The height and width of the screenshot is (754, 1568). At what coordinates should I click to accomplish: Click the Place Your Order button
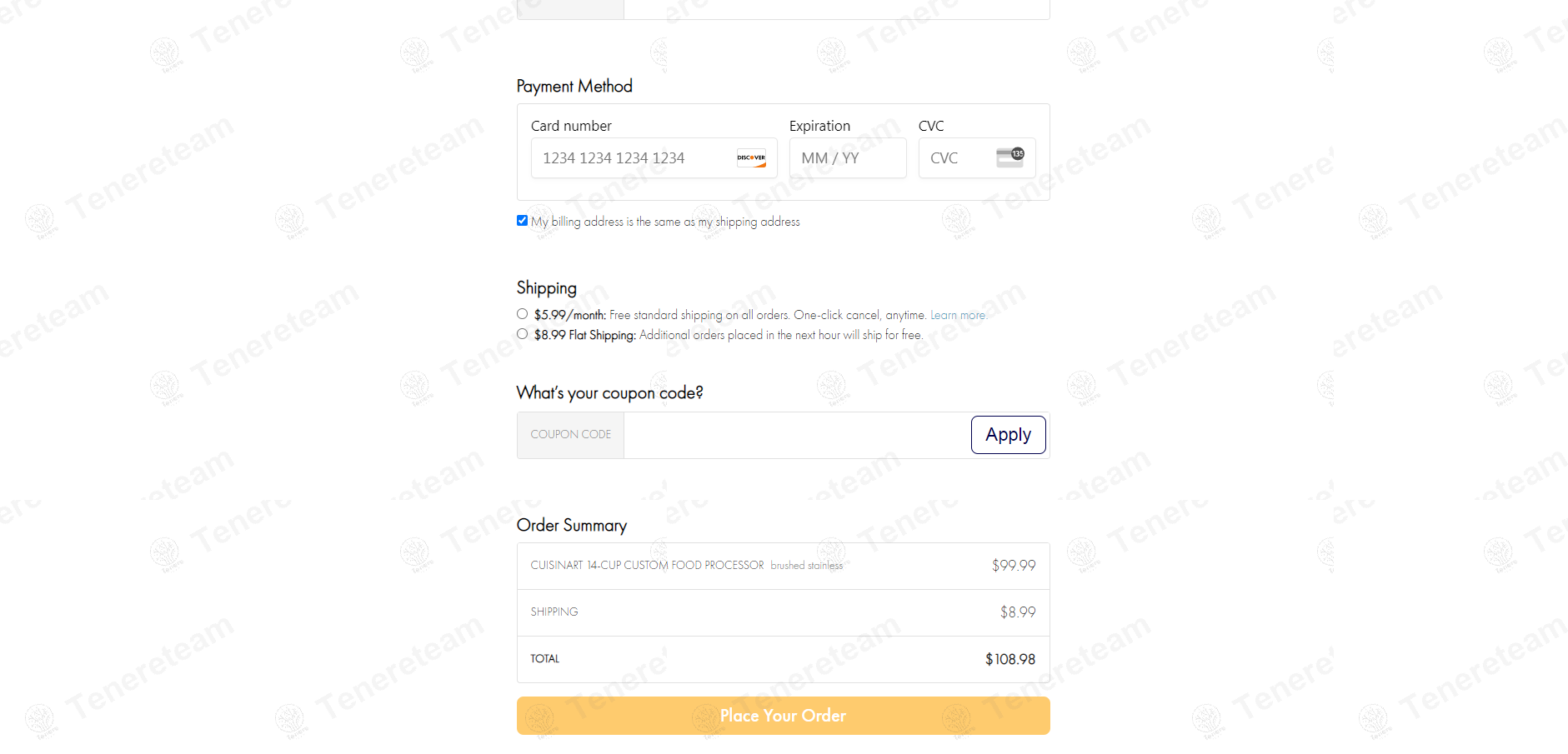click(x=783, y=716)
